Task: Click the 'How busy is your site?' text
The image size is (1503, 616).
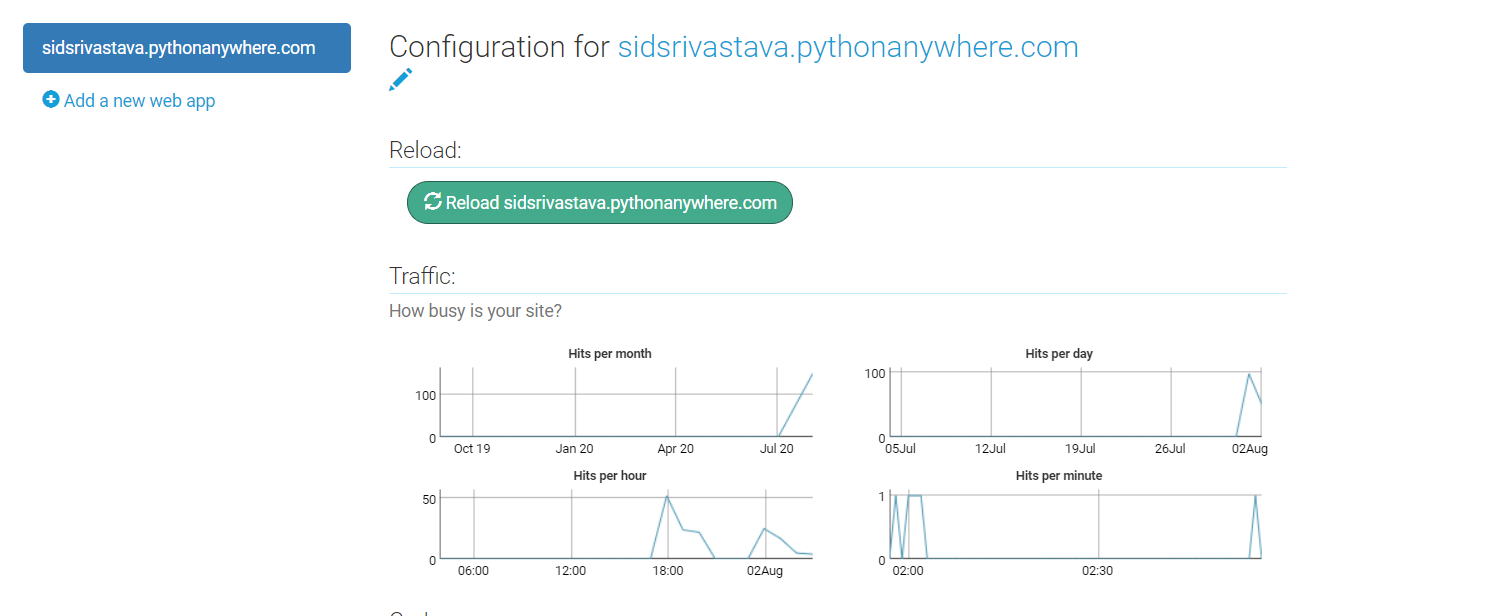Action: [475, 311]
